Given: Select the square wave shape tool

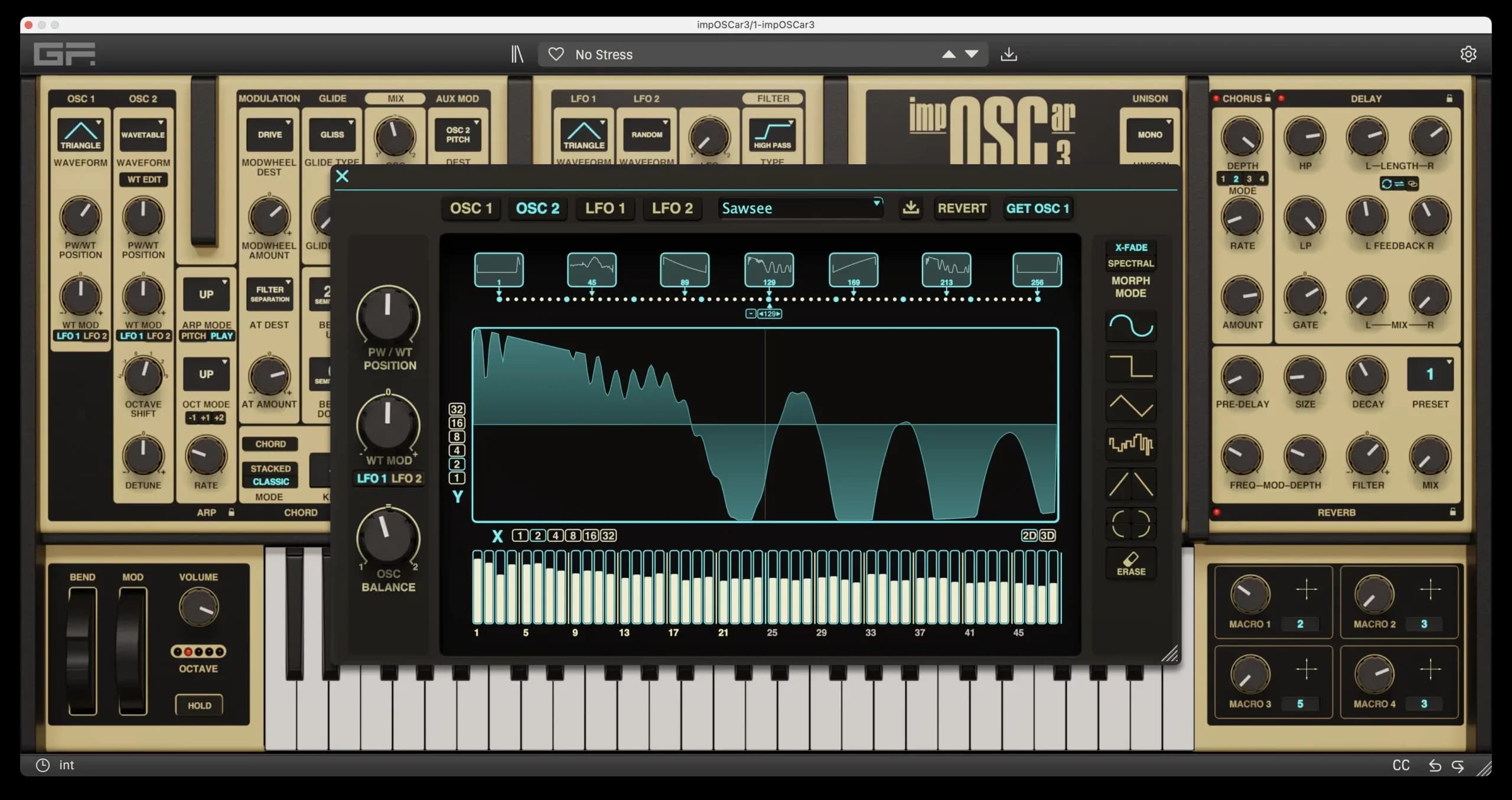Looking at the screenshot, I should pos(1130,366).
